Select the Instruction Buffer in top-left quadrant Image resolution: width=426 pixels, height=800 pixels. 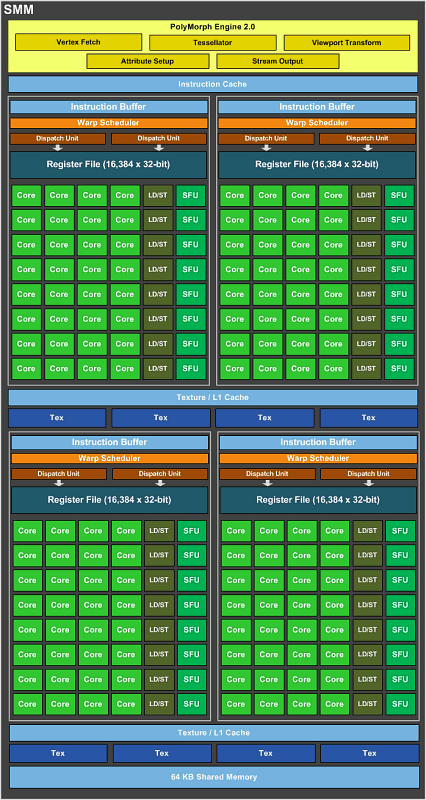(109, 107)
